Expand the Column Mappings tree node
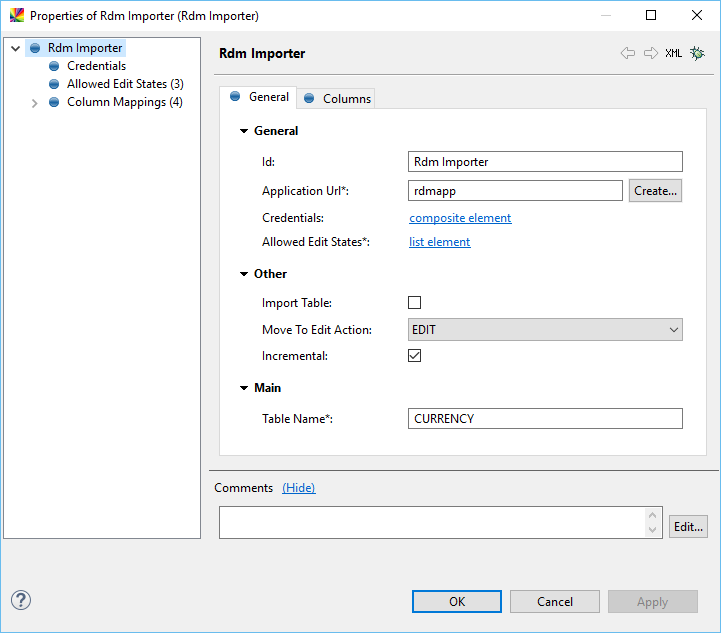The image size is (721, 633). (x=35, y=103)
